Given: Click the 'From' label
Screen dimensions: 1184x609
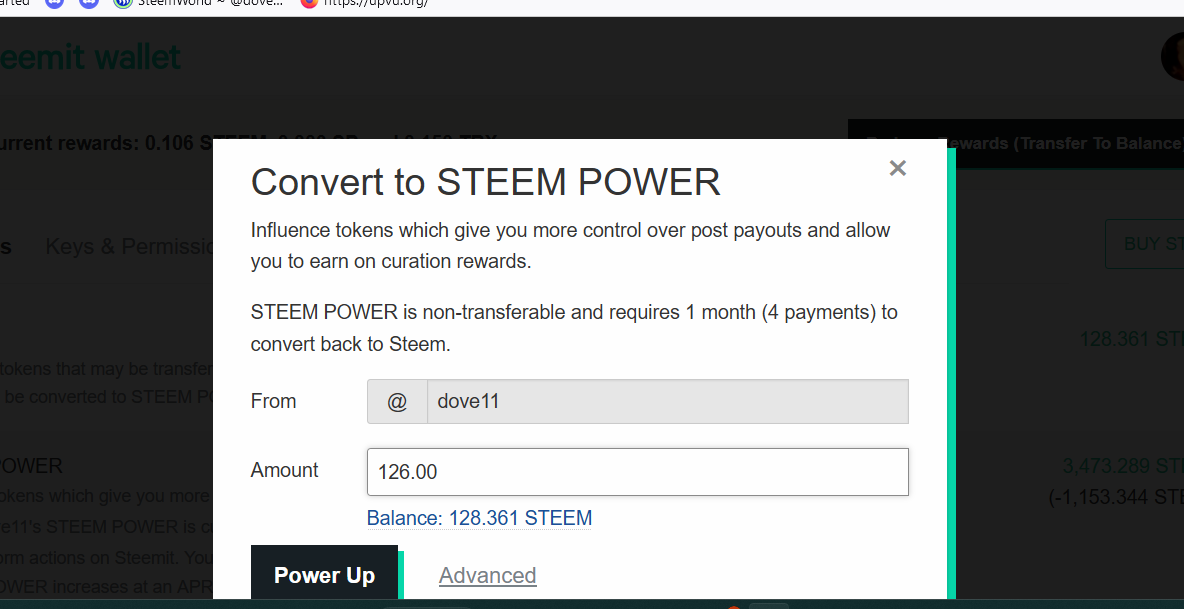Looking at the screenshot, I should 273,401.
